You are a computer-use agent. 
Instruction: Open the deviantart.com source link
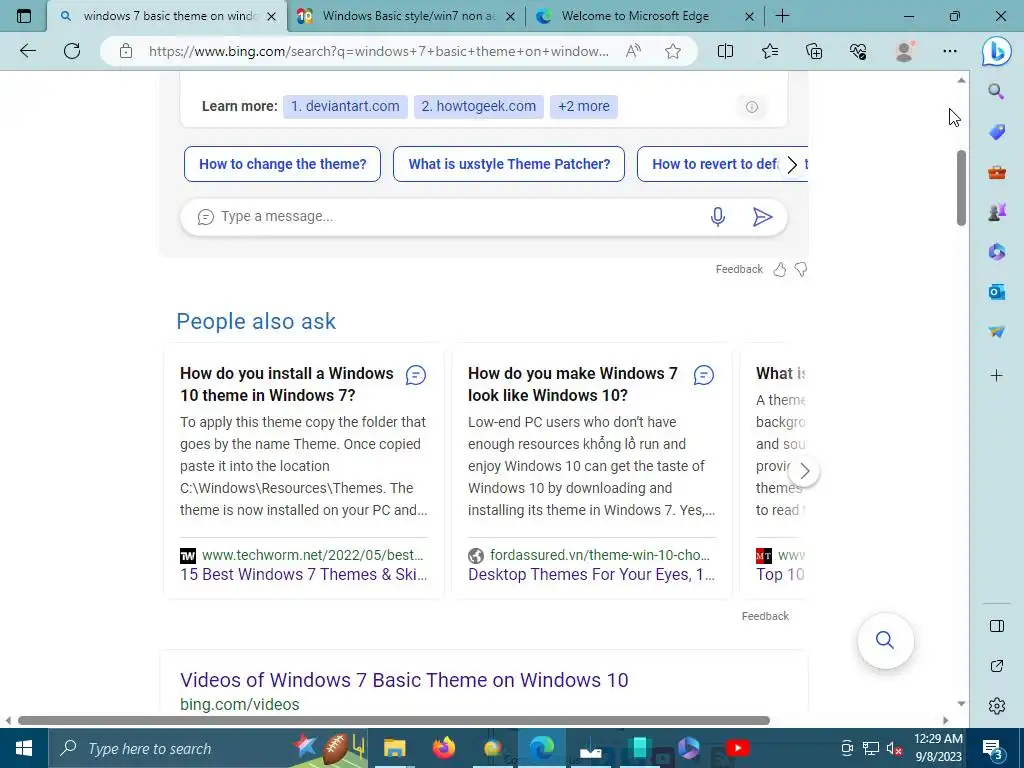[x=345, y=106]
